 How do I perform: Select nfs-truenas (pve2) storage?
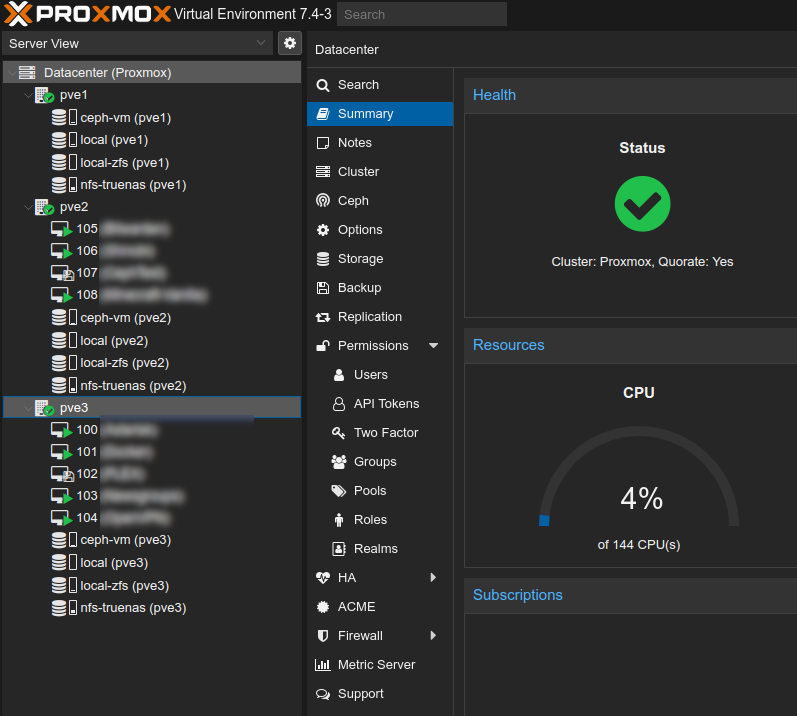coord(152,385)
